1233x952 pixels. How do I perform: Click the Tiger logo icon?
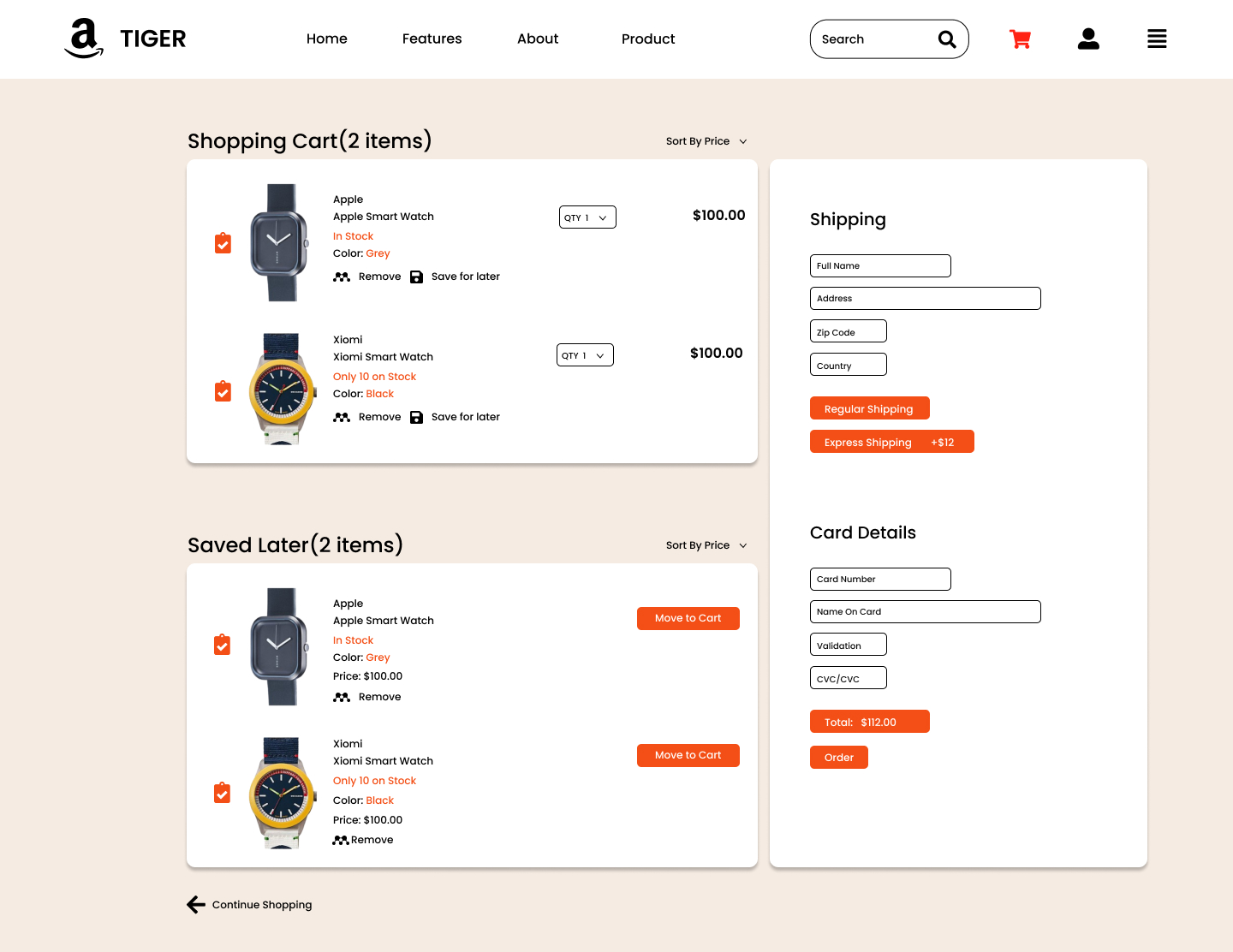tap(84, 39)
